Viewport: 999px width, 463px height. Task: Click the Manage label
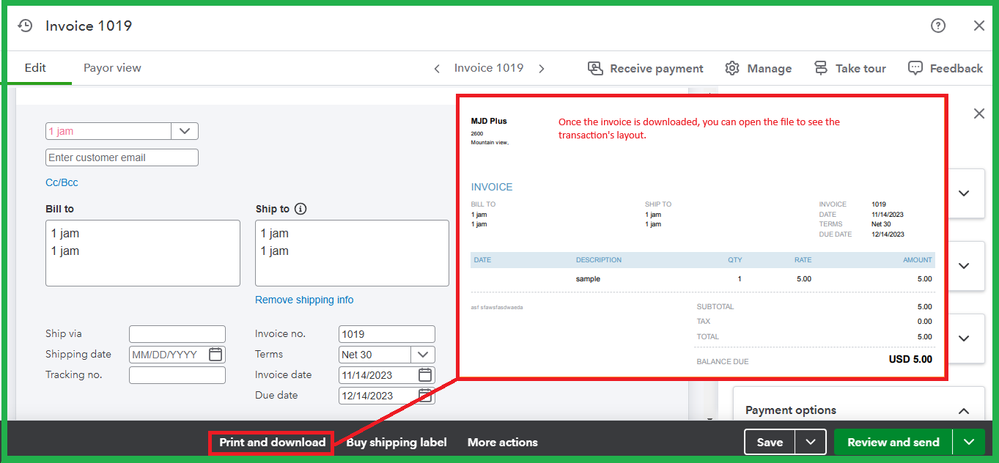point(770,68)
